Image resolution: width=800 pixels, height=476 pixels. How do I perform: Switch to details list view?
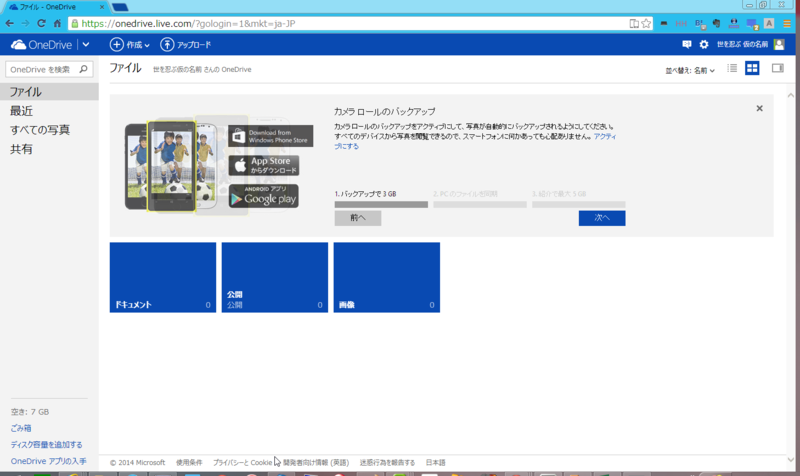[732, 68]
